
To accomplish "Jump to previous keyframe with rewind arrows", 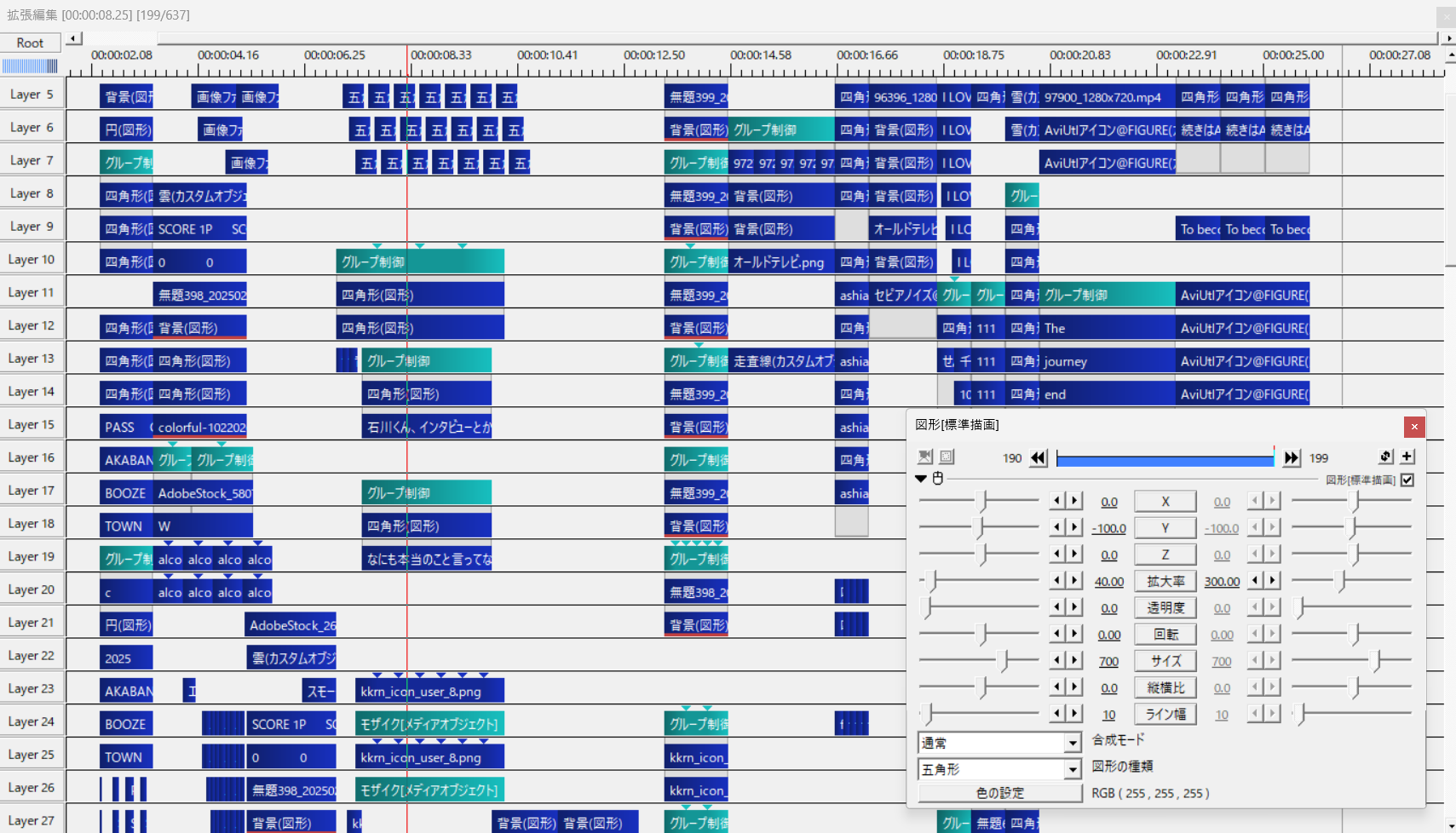I will coord(1038,458).
